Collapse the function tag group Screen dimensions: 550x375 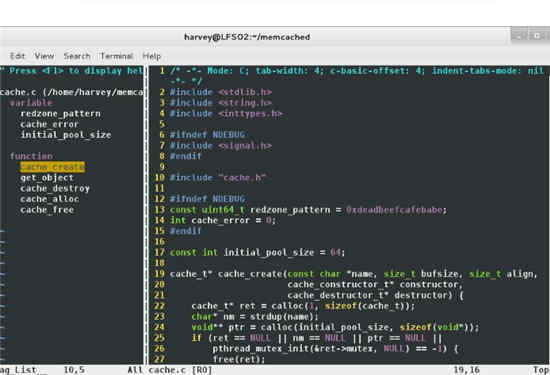pos(31,156)
